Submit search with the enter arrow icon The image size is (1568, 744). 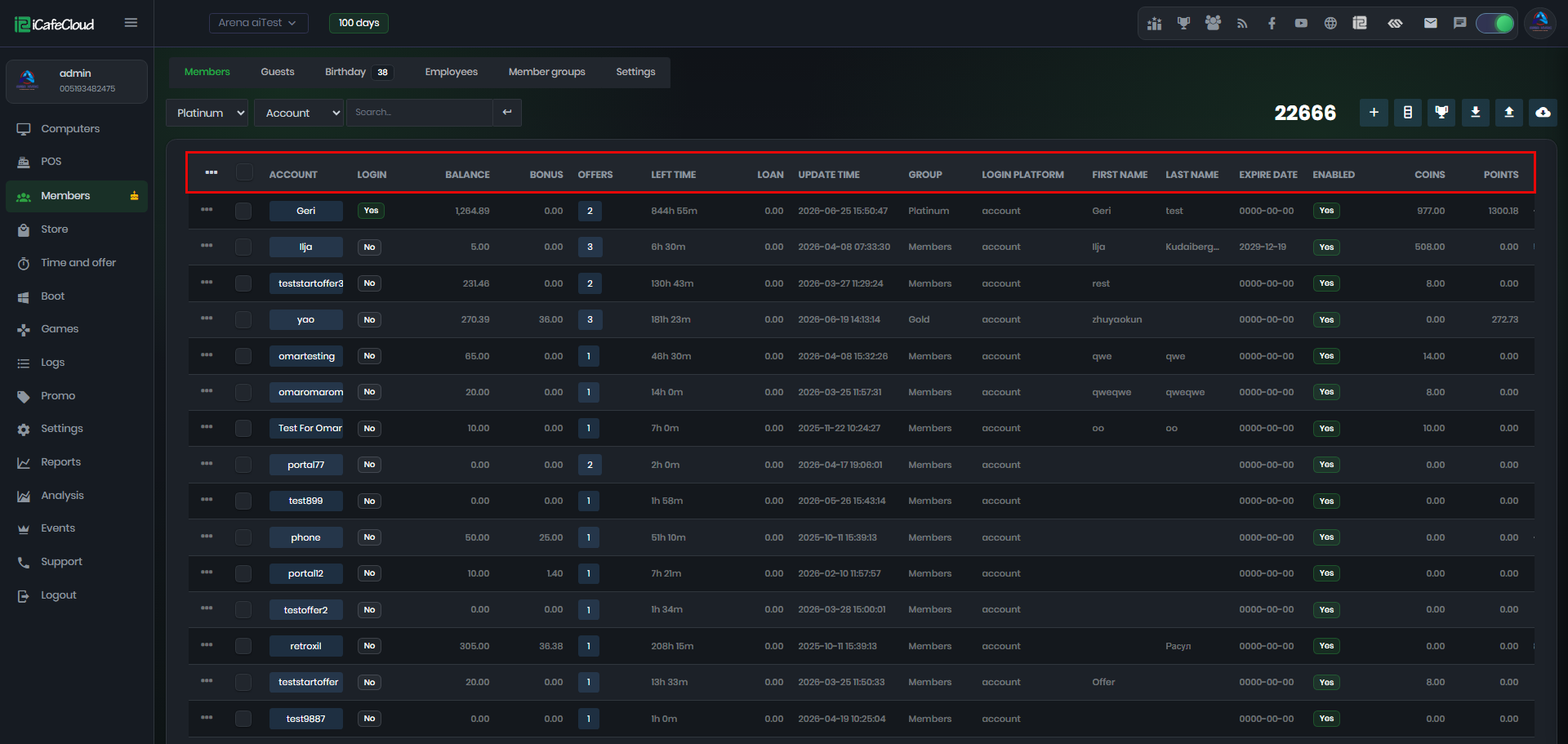(x=507, y=113)
